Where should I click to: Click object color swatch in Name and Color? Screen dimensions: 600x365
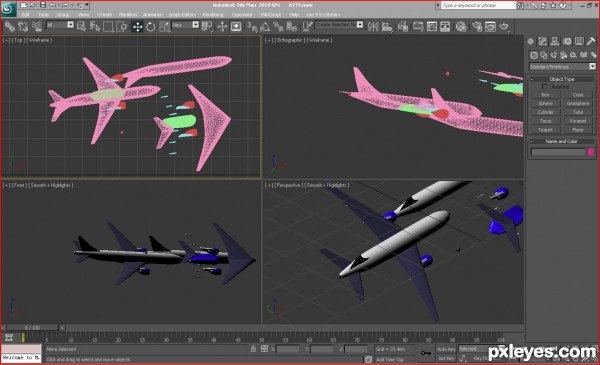[x=591, y=152]
